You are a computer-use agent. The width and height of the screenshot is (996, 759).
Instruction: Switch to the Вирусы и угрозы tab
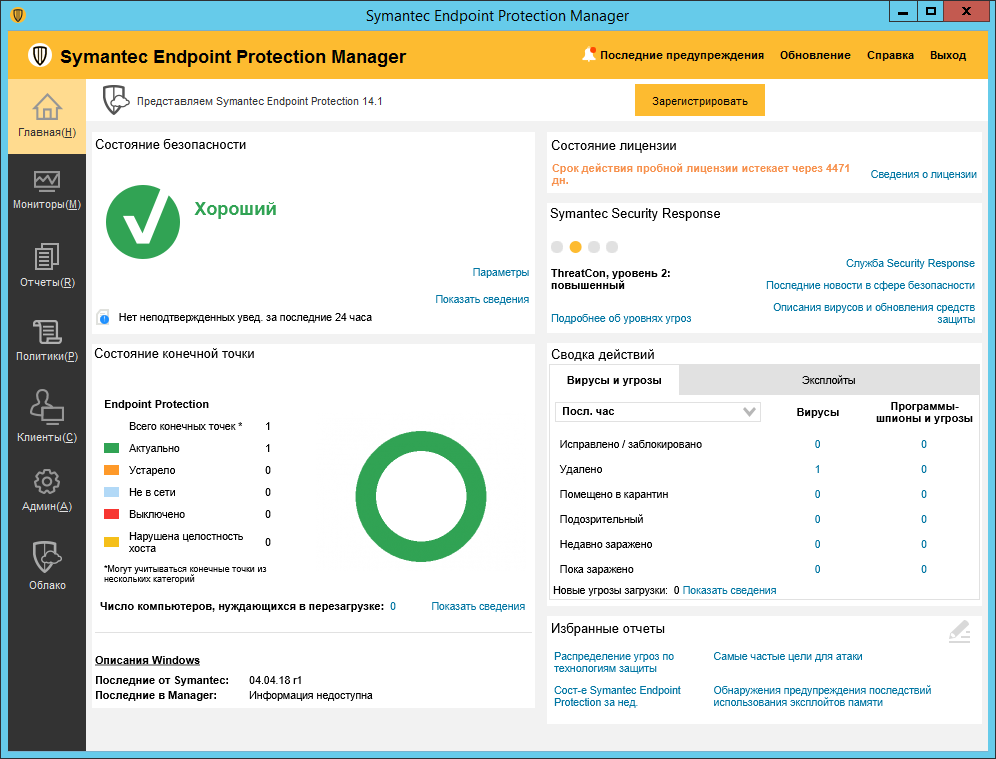[614, 380]
